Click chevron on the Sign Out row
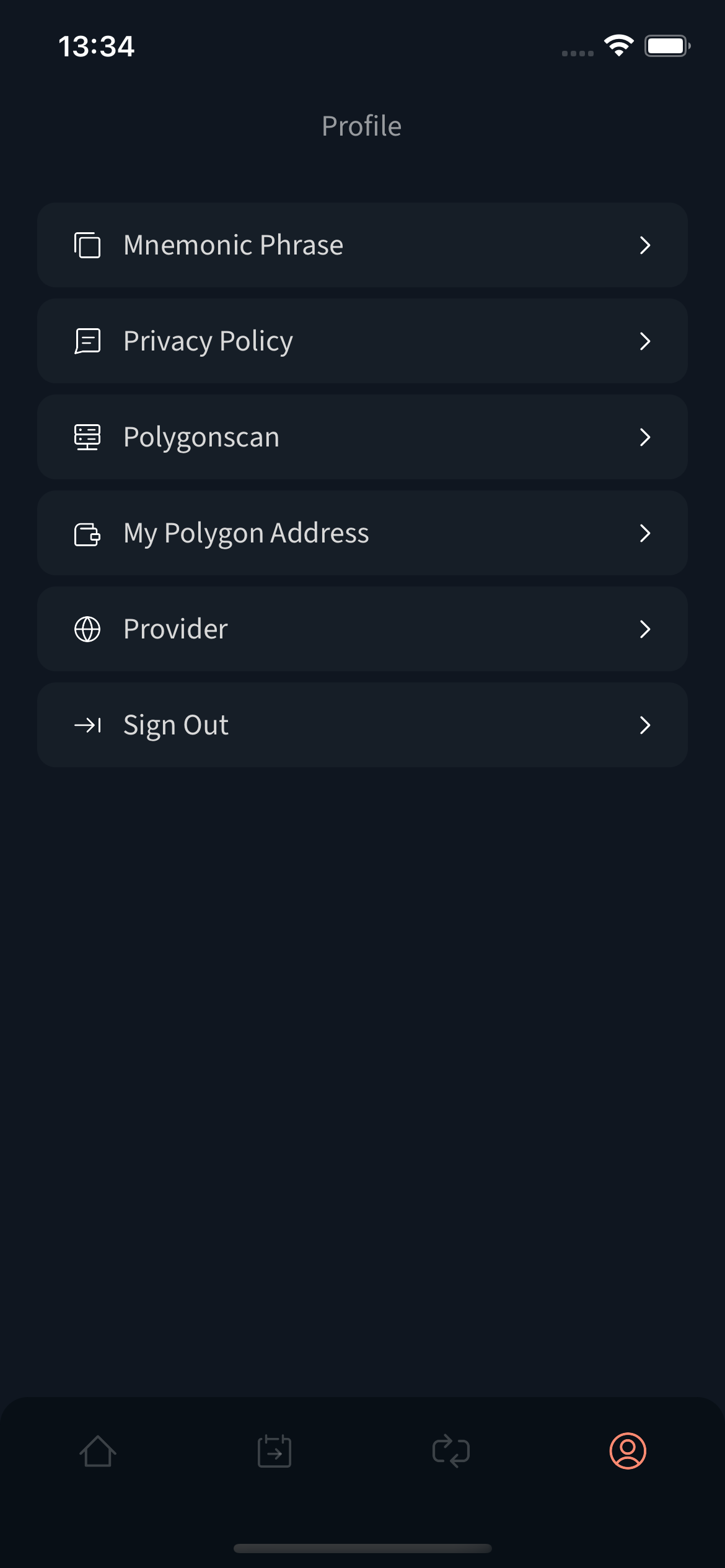 (645, 725)
